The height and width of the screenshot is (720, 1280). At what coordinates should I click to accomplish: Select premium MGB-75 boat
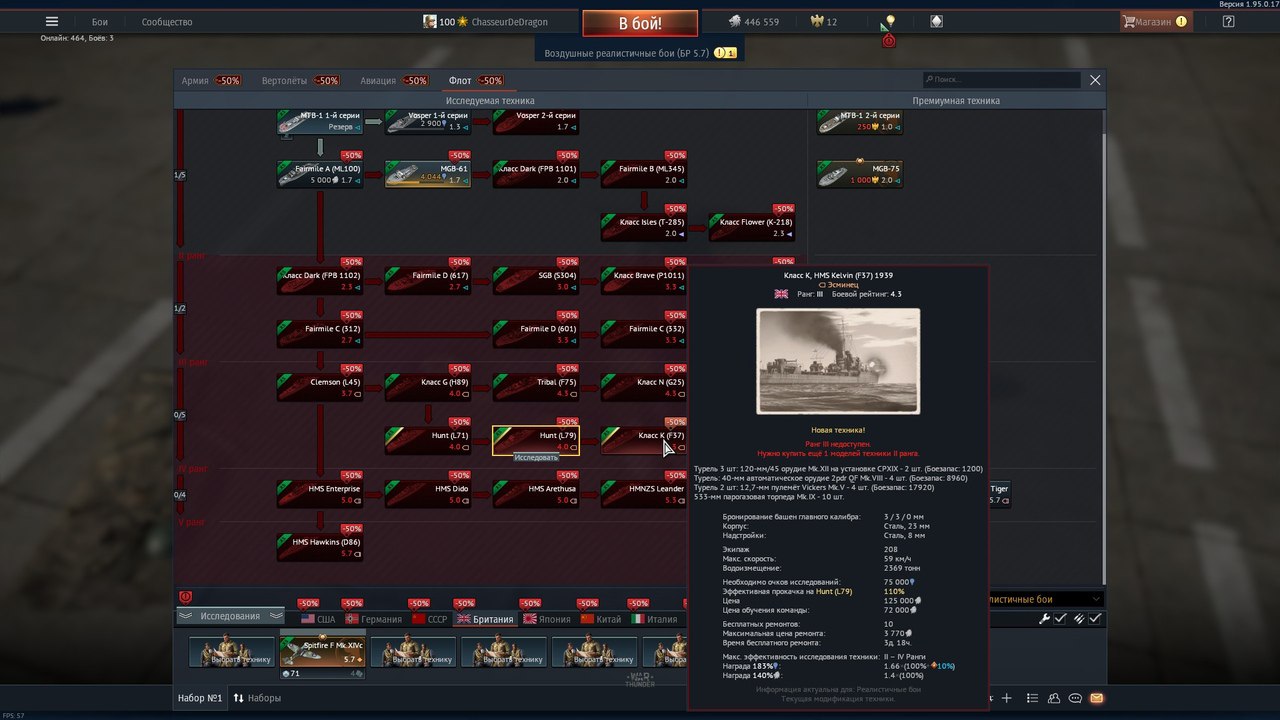[x=860, y=174]
